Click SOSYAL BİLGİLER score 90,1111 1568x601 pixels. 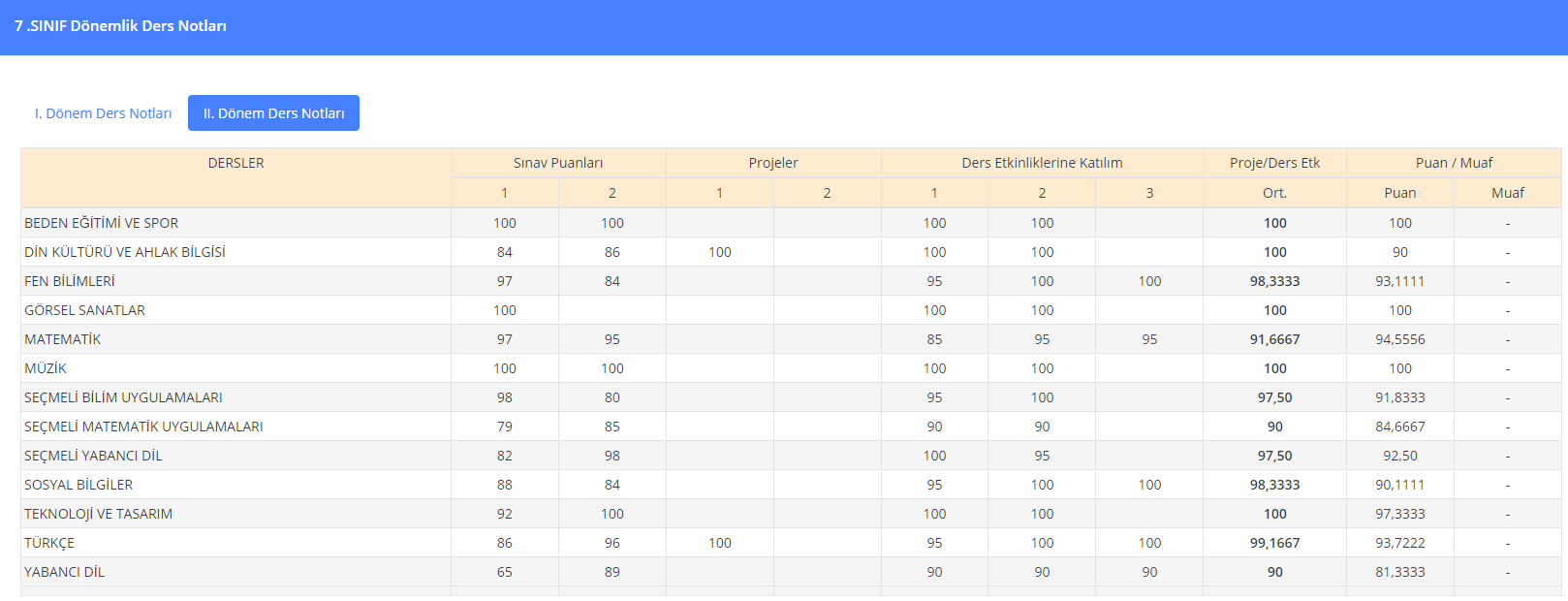(x=1400, y=485)
